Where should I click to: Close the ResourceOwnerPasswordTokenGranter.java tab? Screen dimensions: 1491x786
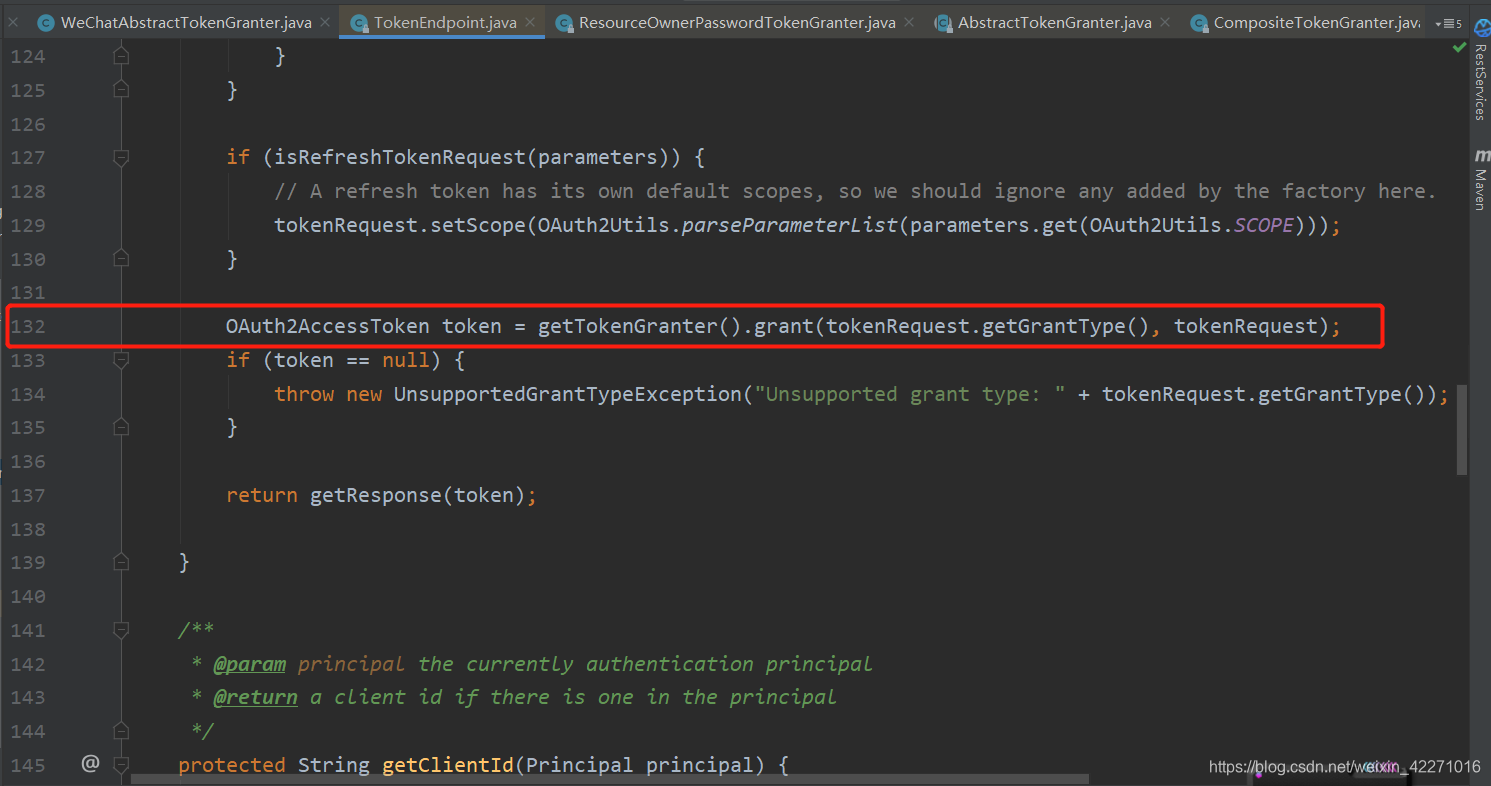coord(909,22)
